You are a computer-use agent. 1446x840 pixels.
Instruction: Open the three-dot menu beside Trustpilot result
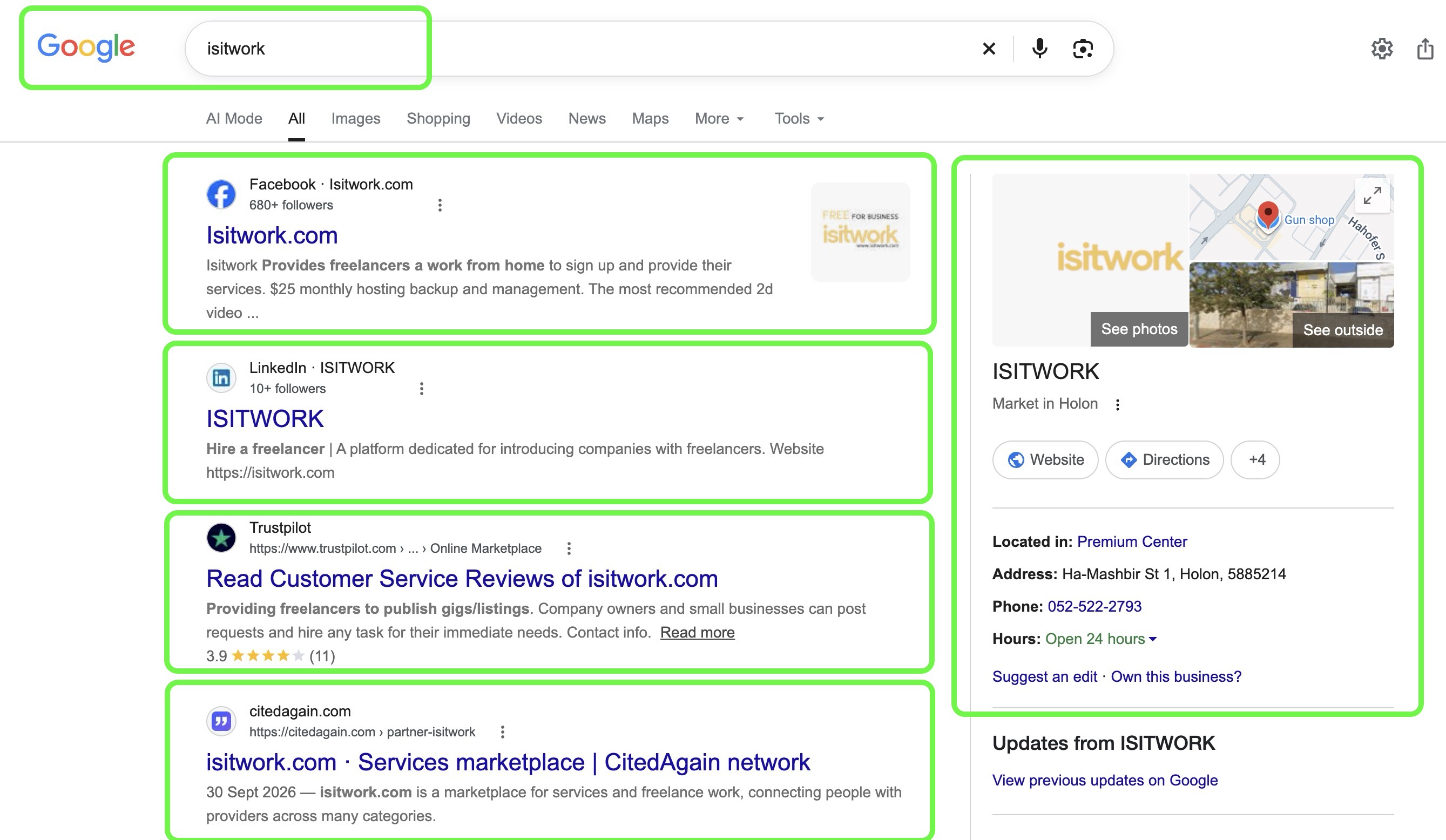(569, 548)
